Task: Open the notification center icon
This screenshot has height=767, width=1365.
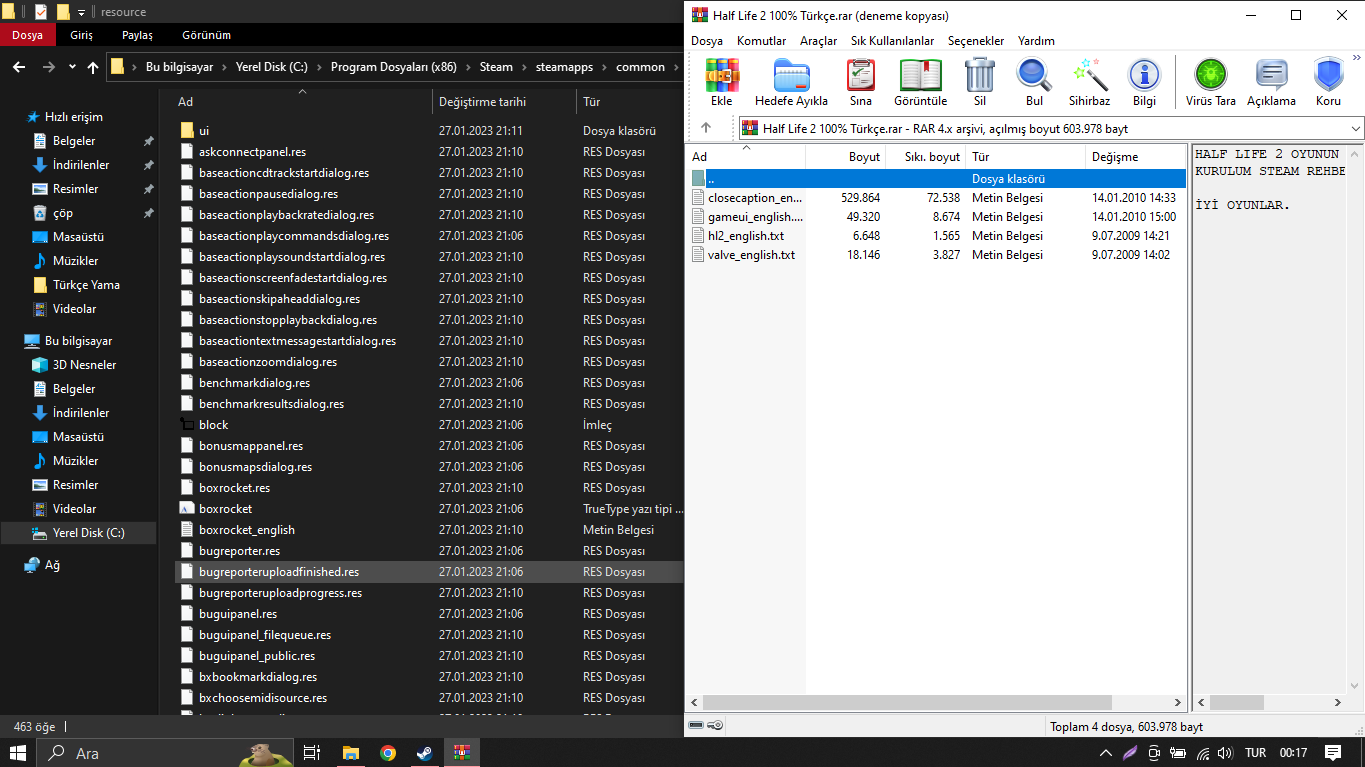Action: coord(1333,753)
